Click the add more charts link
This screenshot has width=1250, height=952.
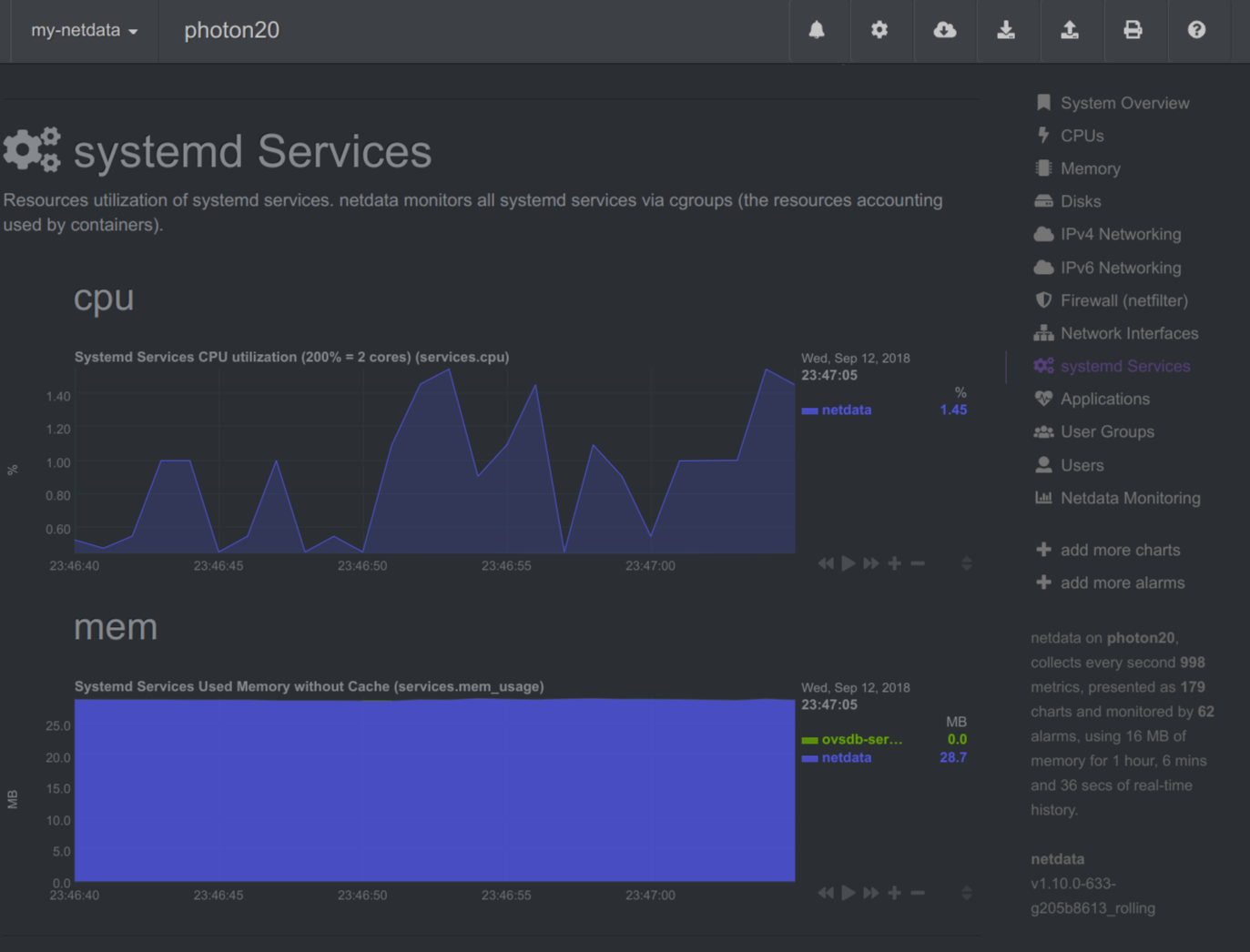[1120, 550]
